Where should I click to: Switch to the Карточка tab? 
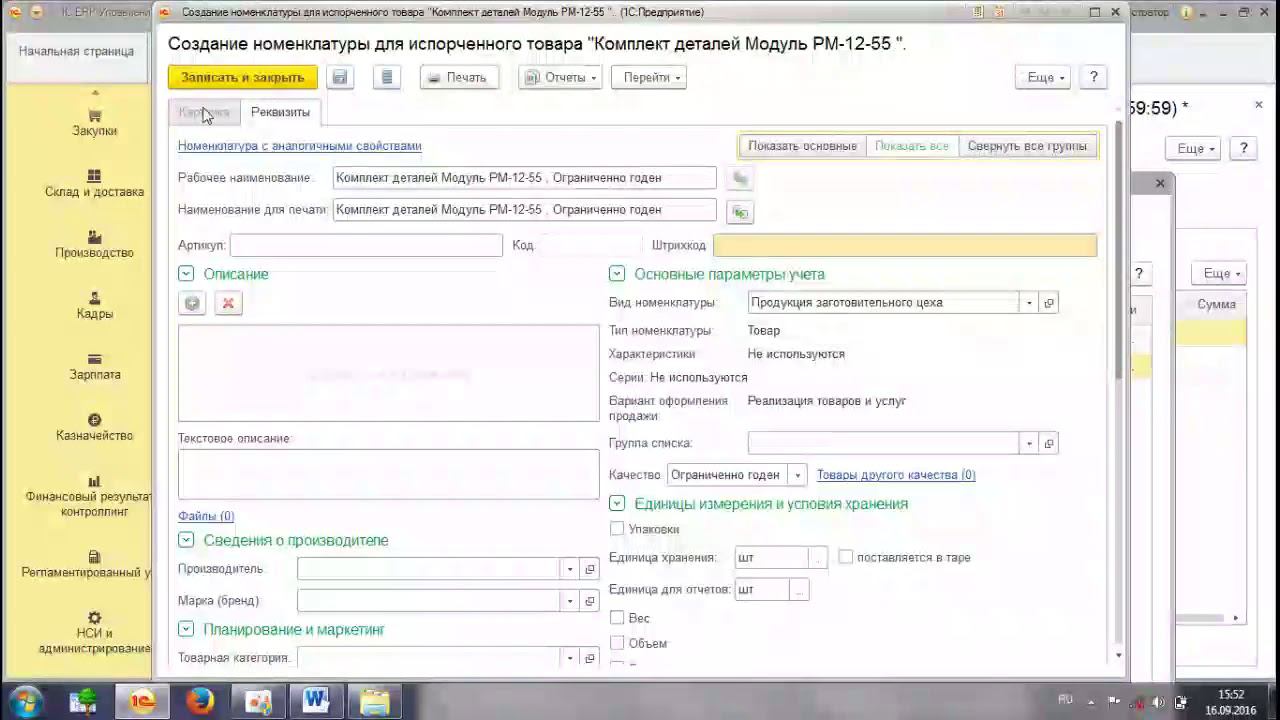[x=204, y=112]
